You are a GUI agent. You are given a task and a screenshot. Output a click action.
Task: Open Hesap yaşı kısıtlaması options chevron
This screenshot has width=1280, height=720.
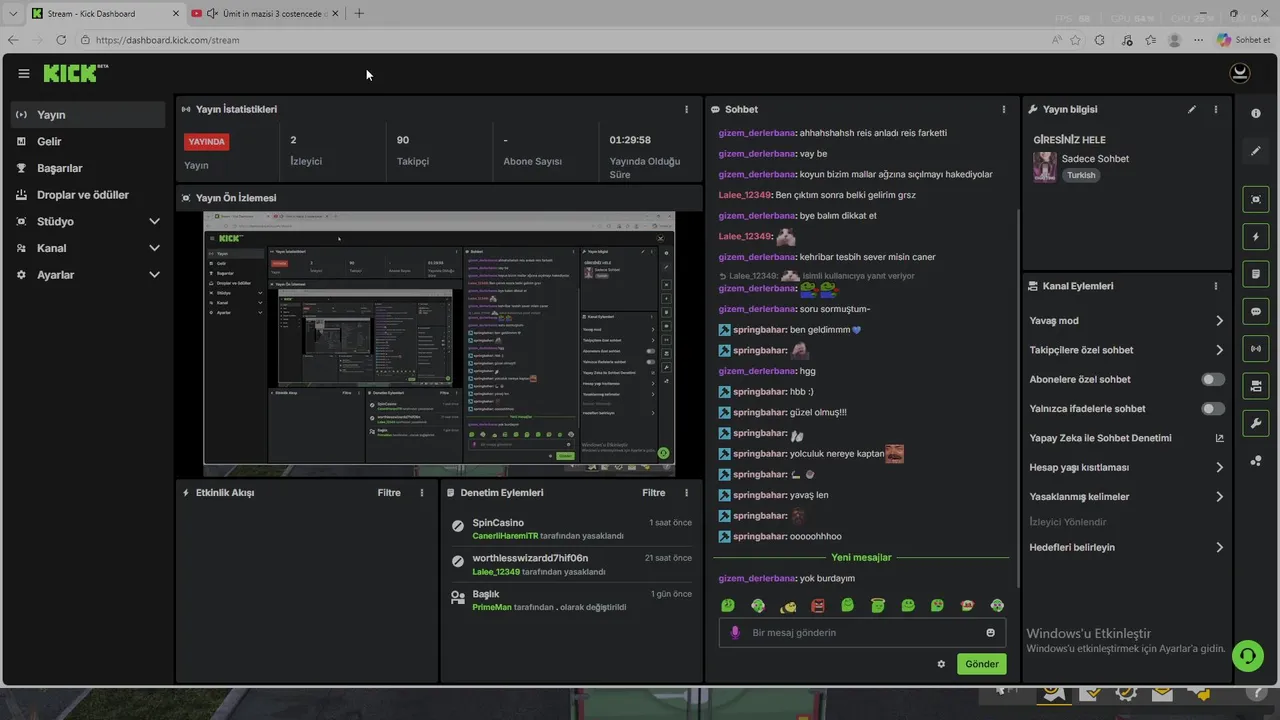(x=1219, y=467)
